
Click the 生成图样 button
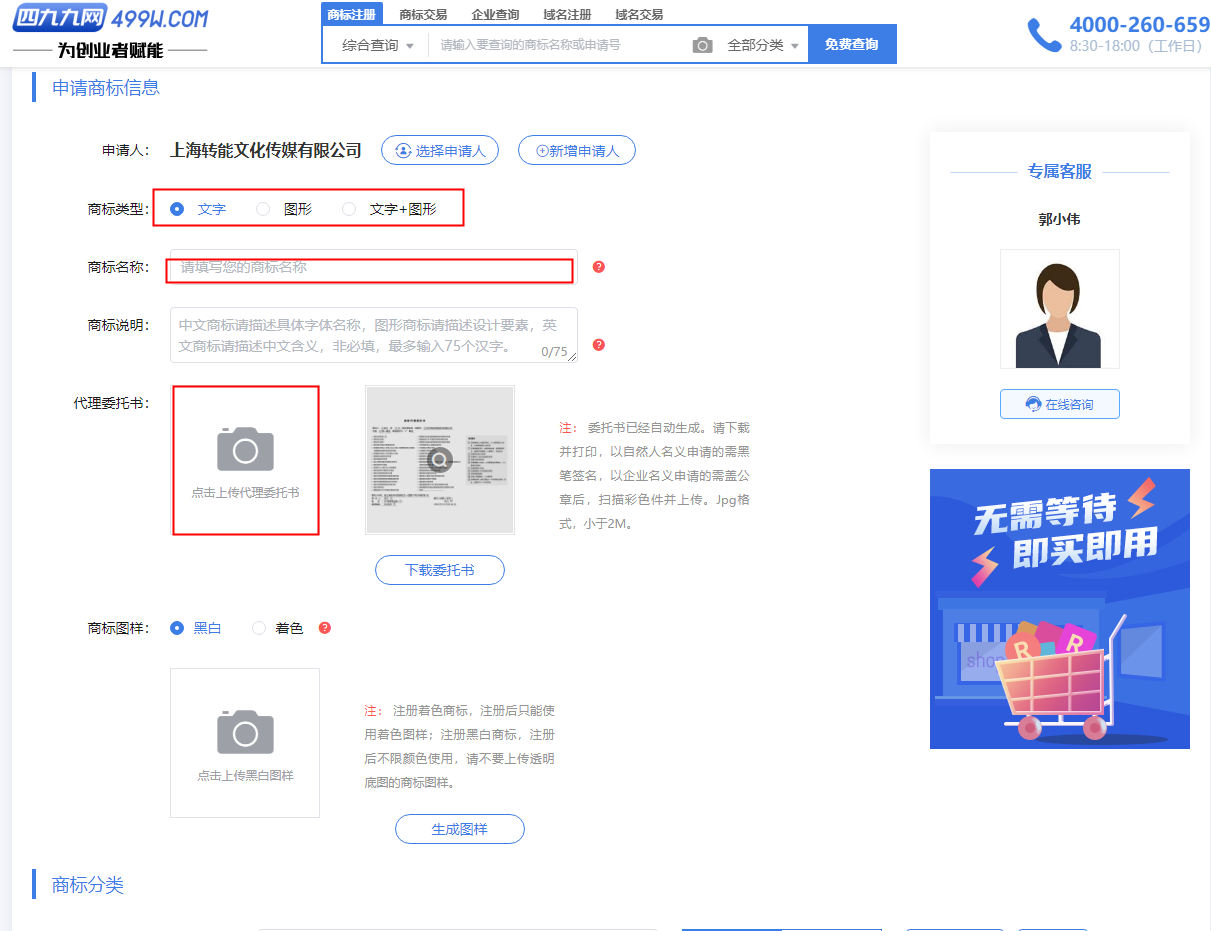pos(460,829)
